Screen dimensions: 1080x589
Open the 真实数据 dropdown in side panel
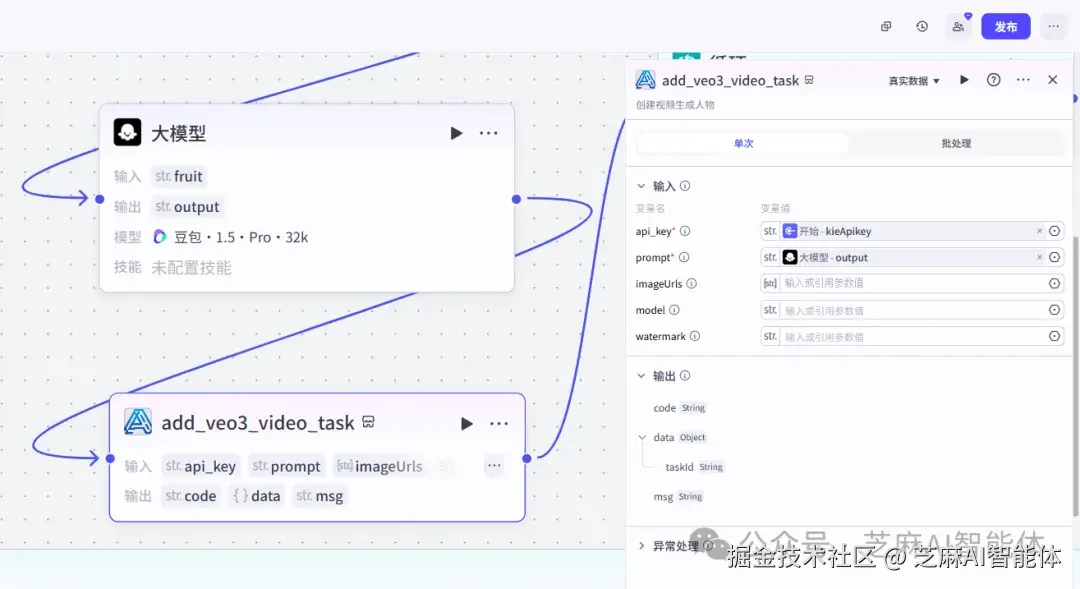click(x=914, y=81)
